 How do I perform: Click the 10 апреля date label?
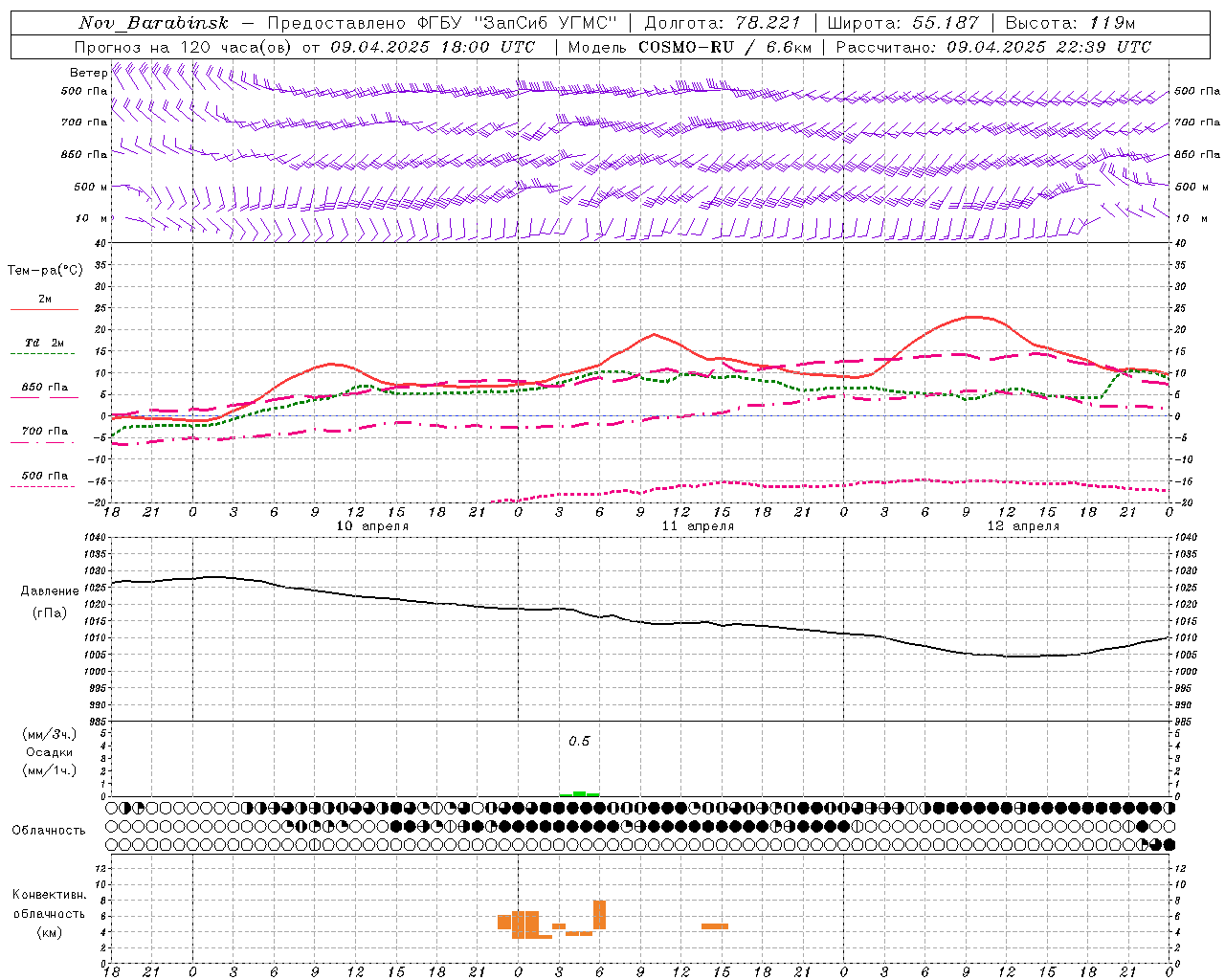(x=372, y=526)
